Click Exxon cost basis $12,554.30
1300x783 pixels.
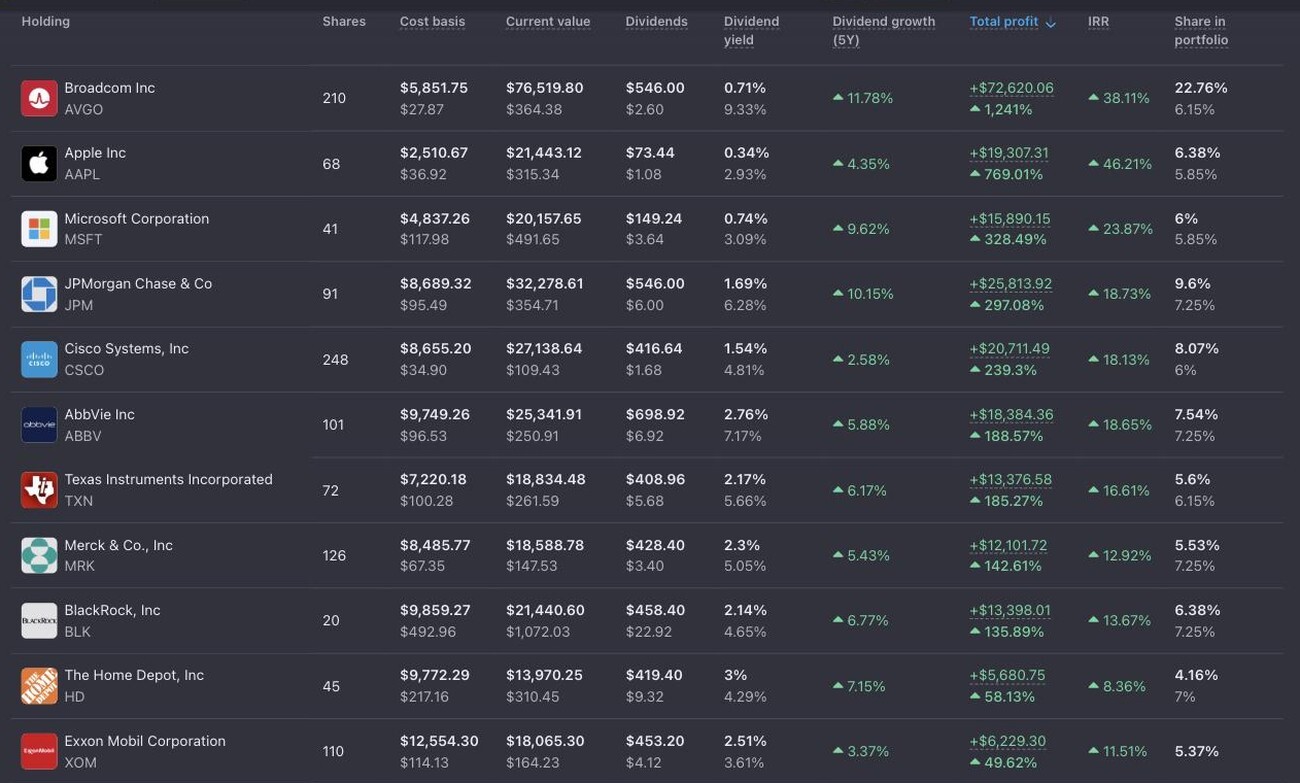pyautogui.click(x=438, y=742)
